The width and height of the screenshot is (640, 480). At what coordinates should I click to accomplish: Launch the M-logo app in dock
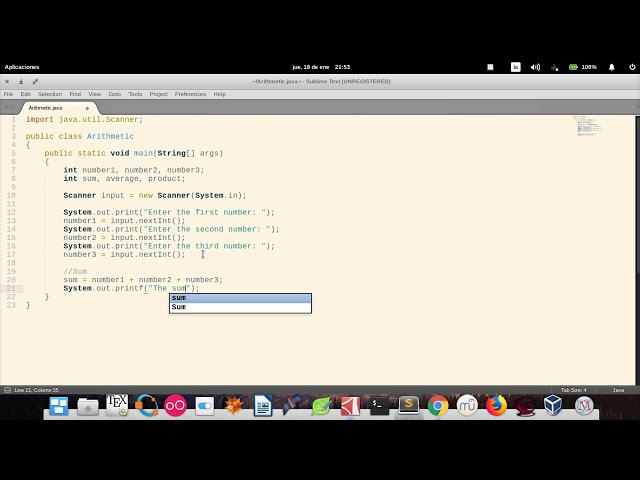(584, 406)
